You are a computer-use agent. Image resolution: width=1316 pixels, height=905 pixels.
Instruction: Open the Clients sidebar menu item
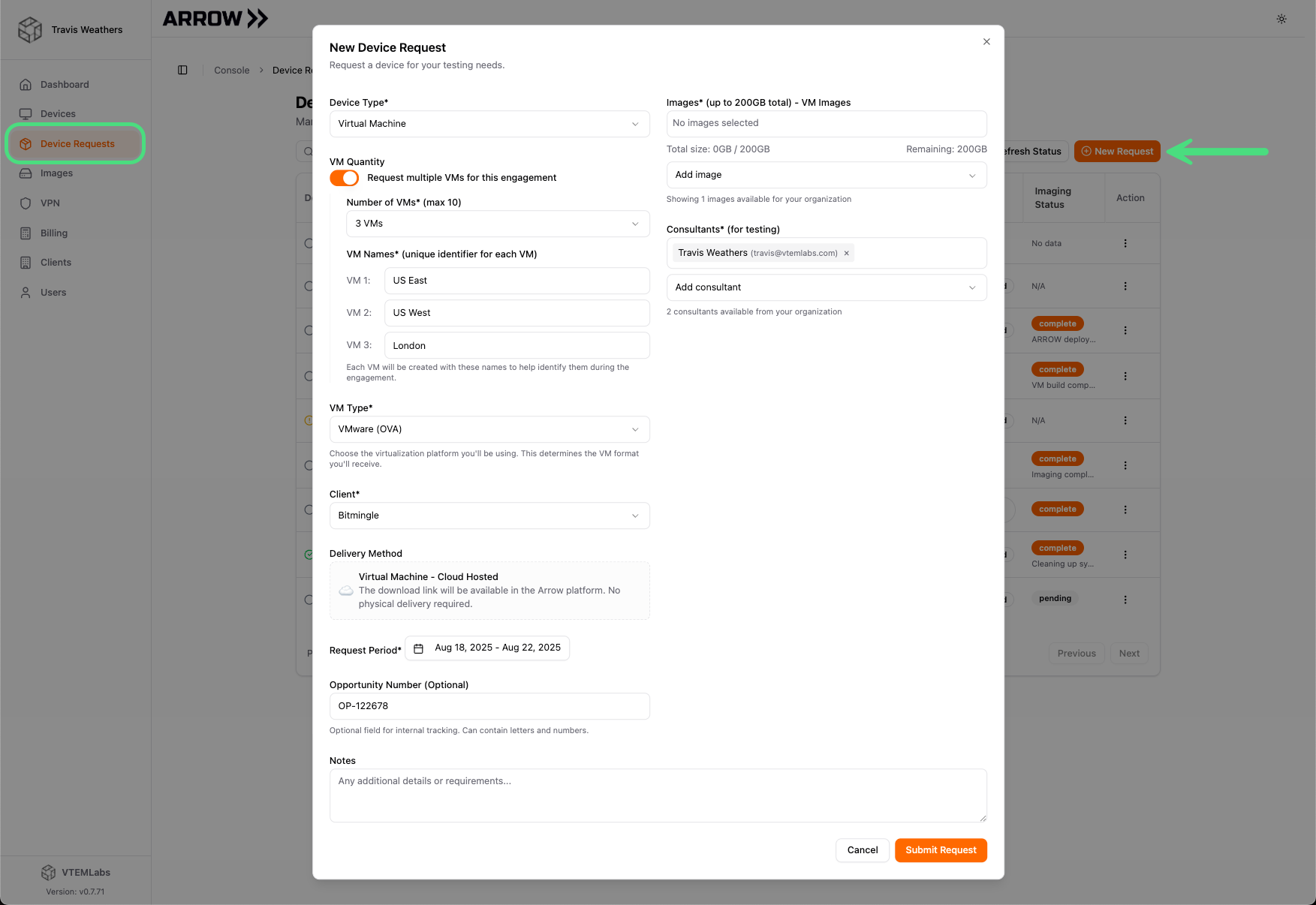click(x=56, y=263)
